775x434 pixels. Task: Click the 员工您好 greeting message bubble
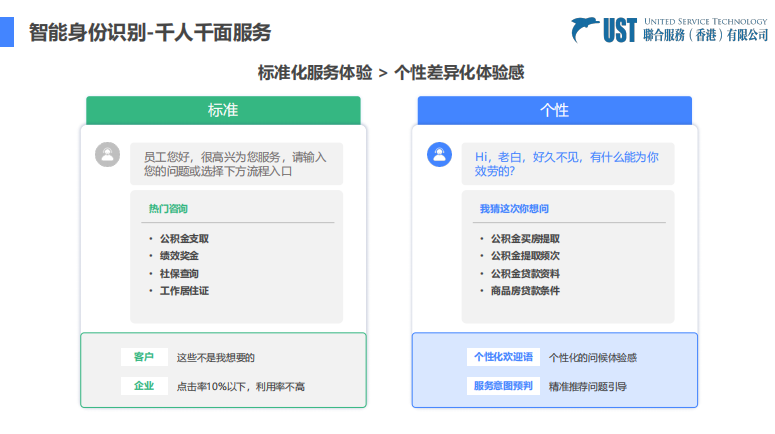[236, 164]
